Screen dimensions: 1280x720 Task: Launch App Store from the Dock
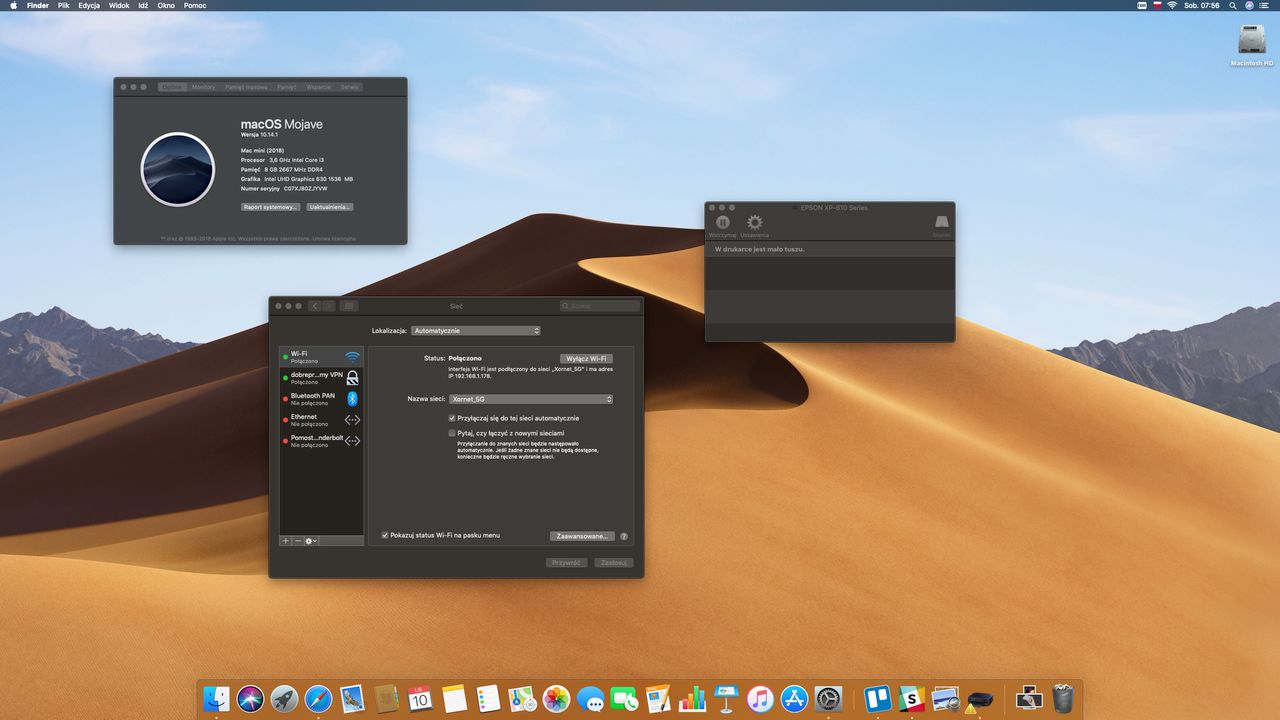click(794, 698)
